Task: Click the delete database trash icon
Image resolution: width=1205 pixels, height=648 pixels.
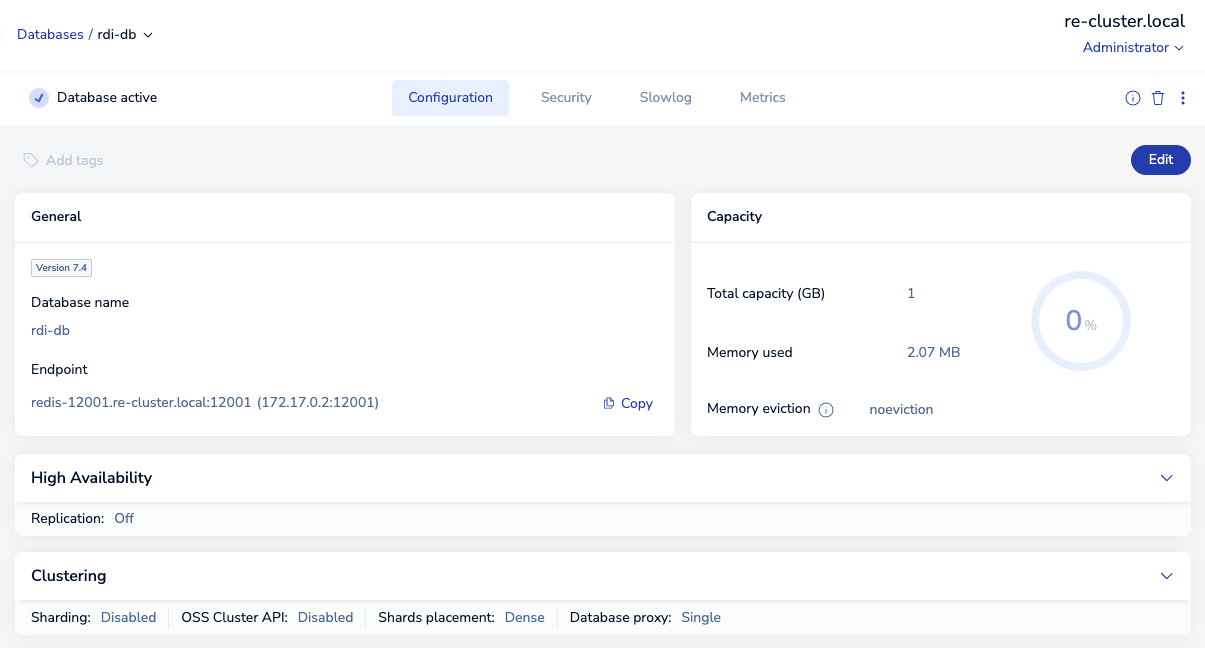Action: 1158,98
